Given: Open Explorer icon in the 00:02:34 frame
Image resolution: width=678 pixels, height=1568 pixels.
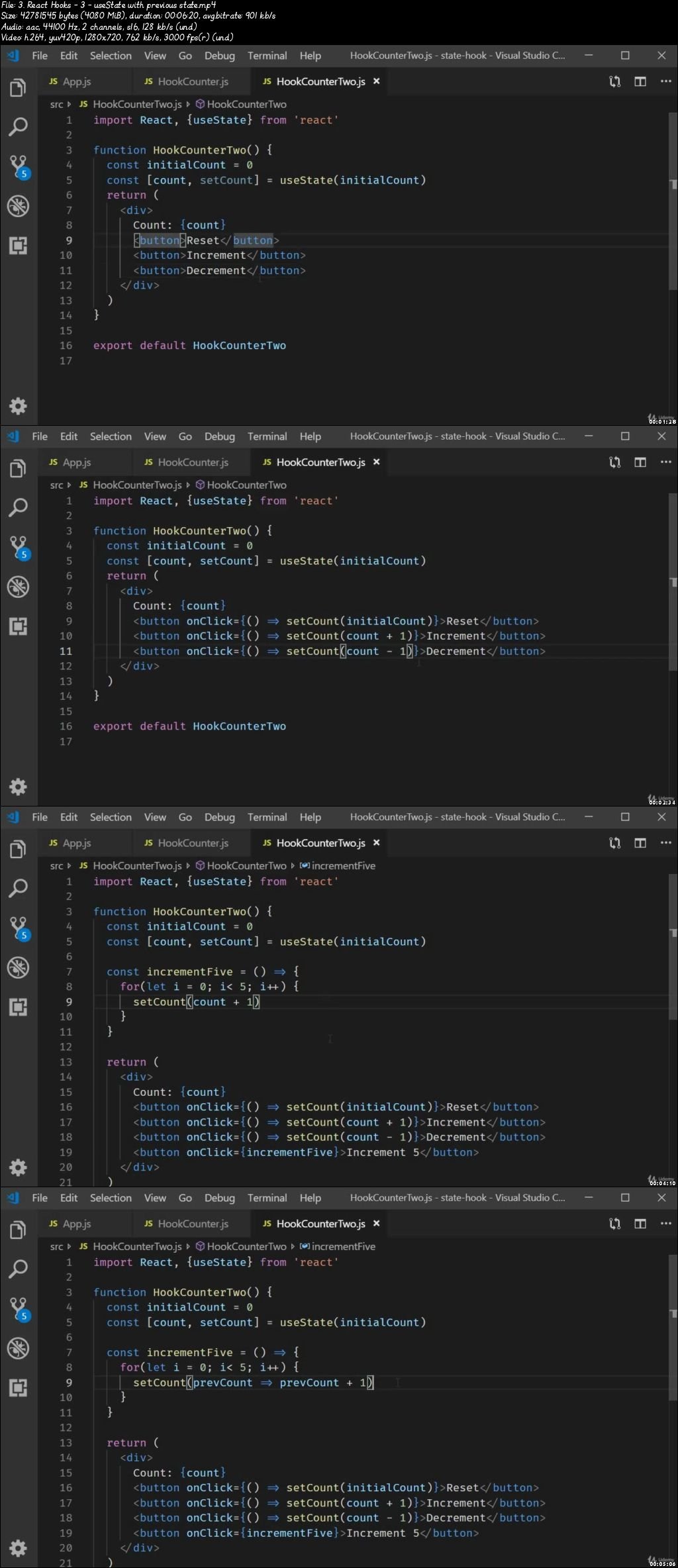Looking at the screenshot, I should point(18,469).
